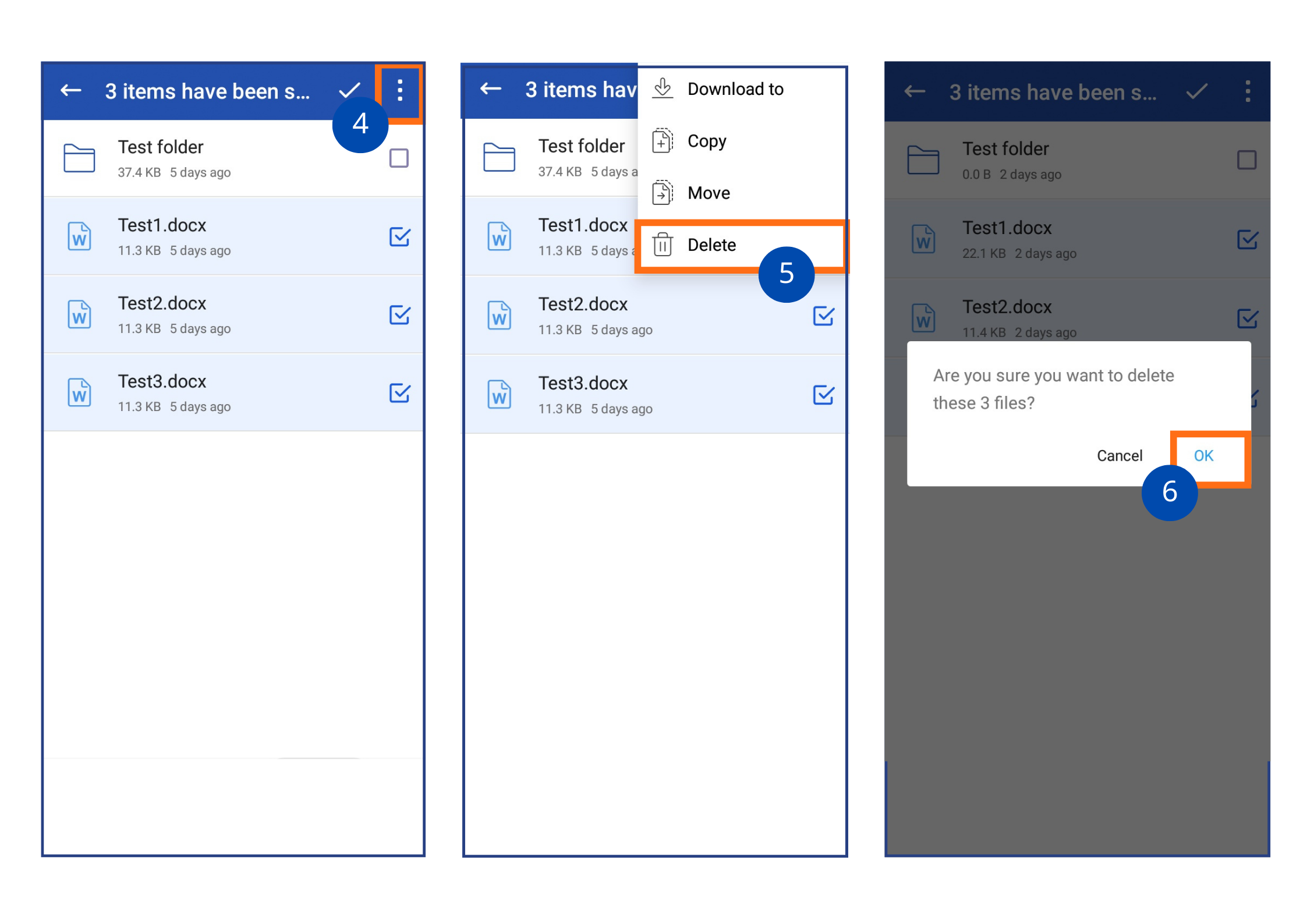The image size is (1307, 924).
Task: Toggle Test1.docx checkbox in third screen
Action: coord(1247,239)
